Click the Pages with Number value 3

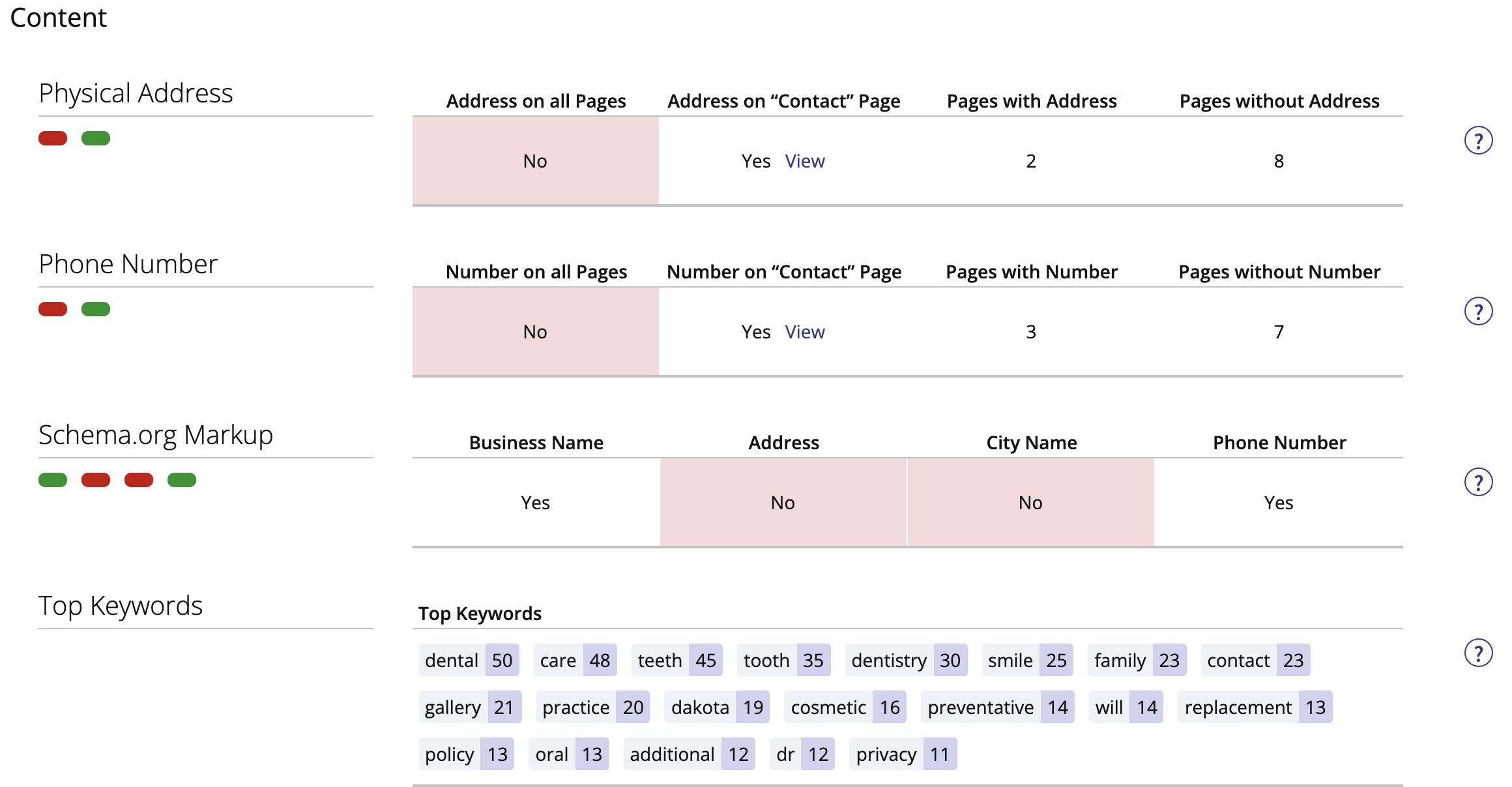tap(1031, 332)
